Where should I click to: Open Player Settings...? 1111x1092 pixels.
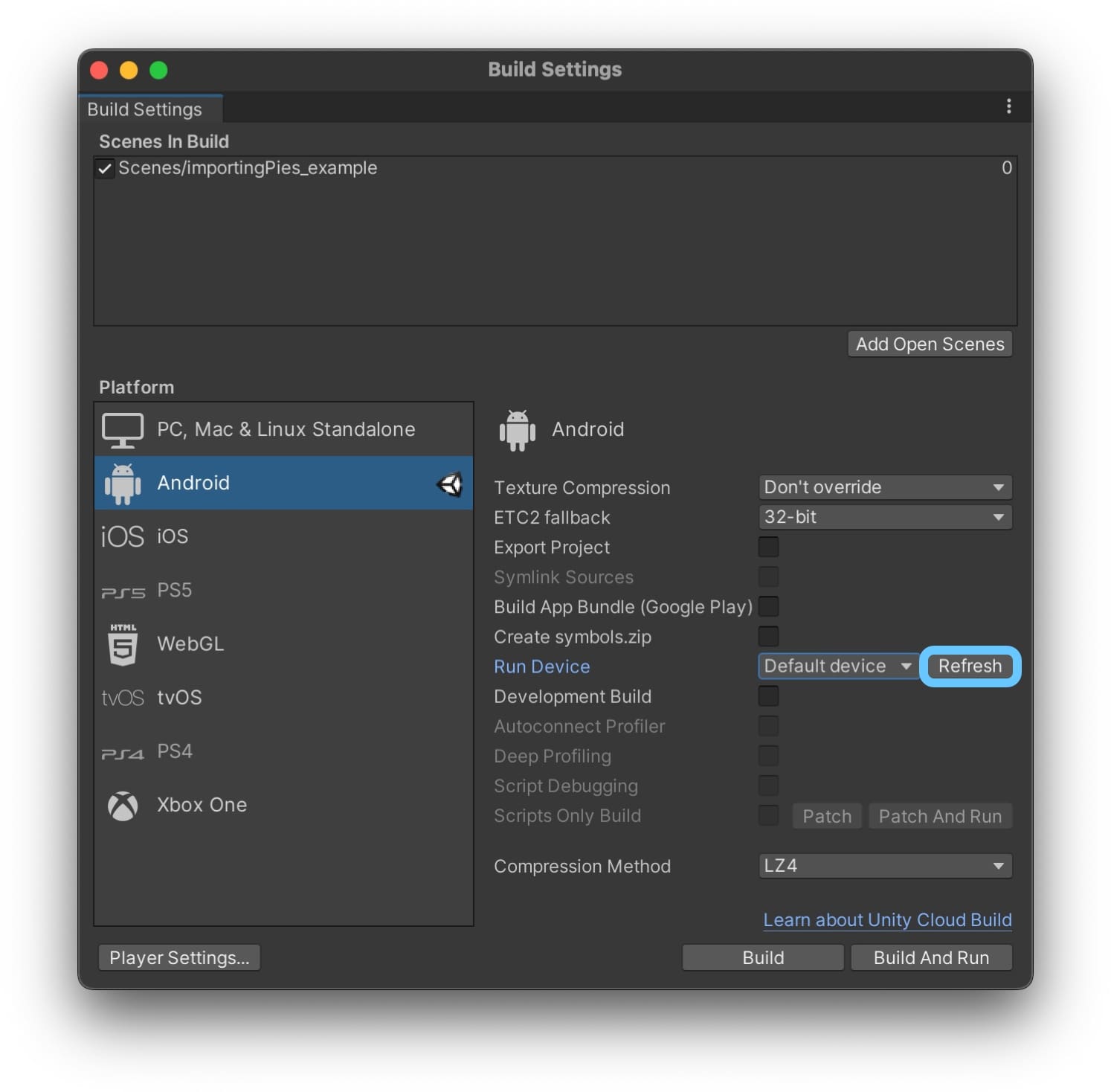coord(179,958)
